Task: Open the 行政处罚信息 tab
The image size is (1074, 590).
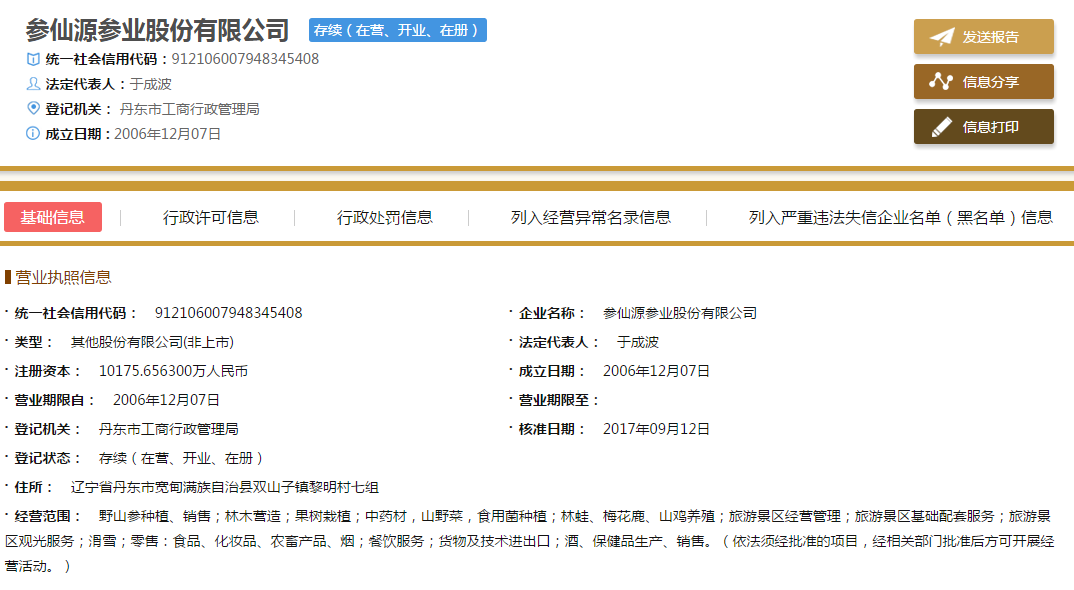Action: coord(385,217)
